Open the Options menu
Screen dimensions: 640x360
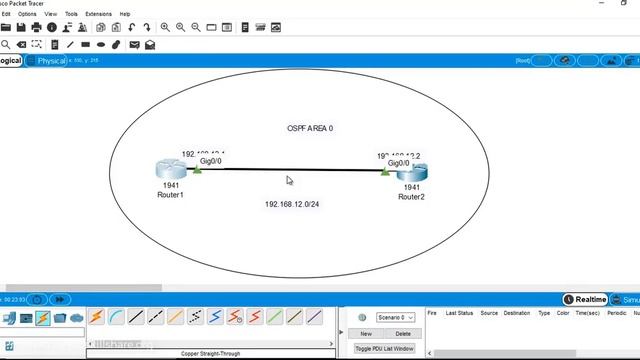(x=27, y=14)
